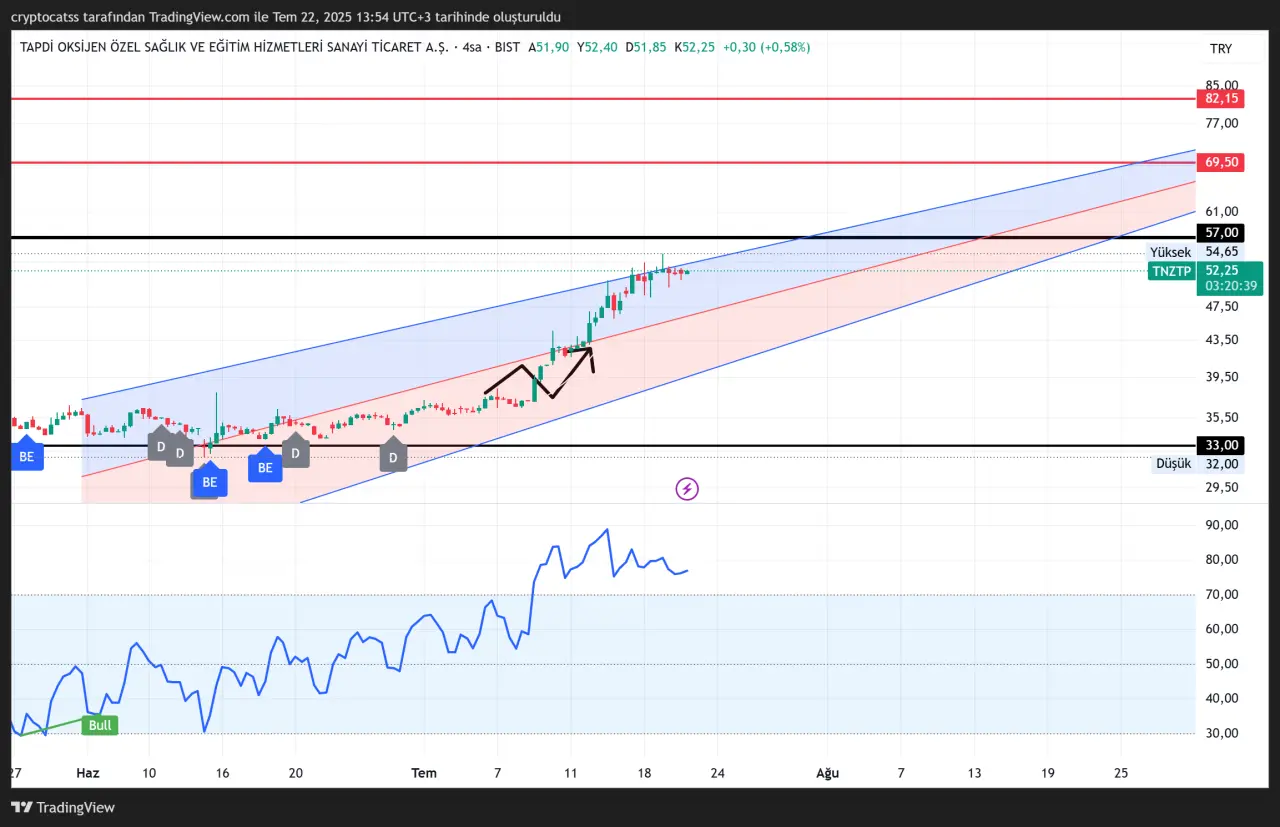Select the black 33,00 support label

(x=1221, y=445)
